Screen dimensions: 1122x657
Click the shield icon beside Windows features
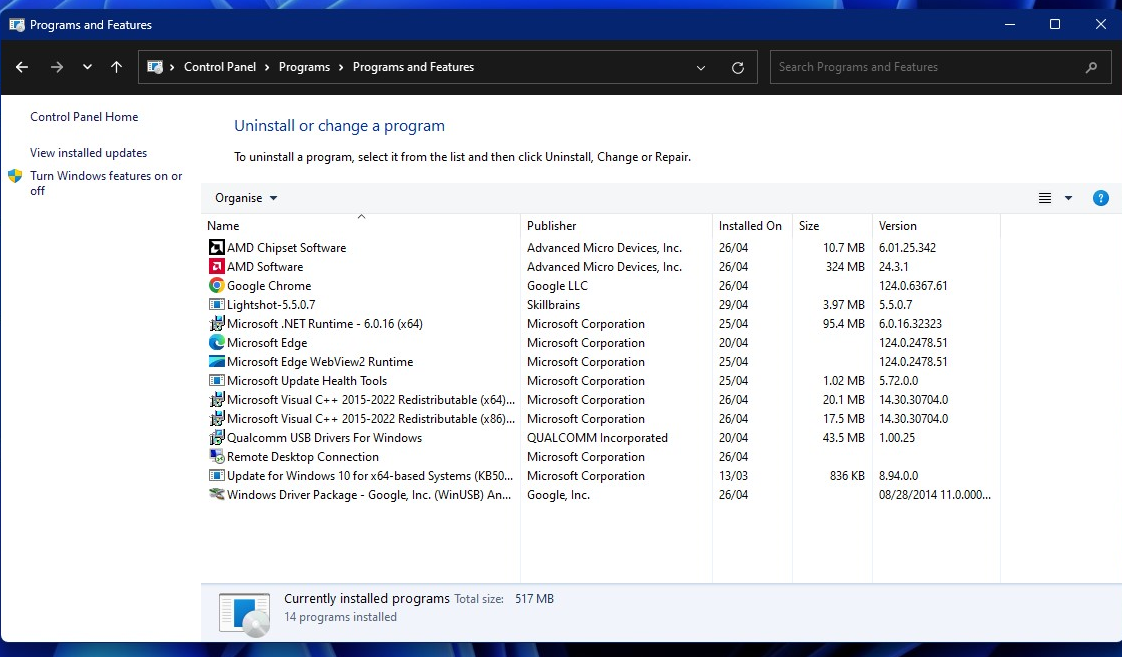[x=15, y=176]
